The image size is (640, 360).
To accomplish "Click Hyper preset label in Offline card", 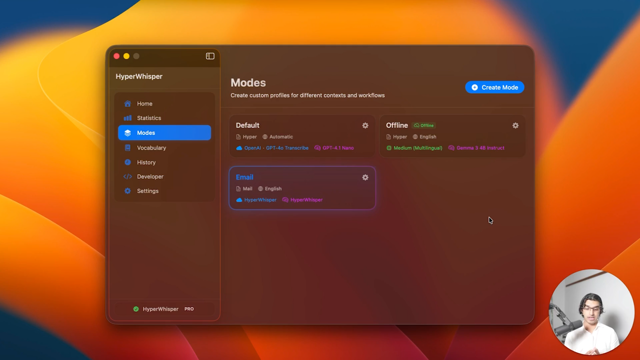I will pos(396,137).
